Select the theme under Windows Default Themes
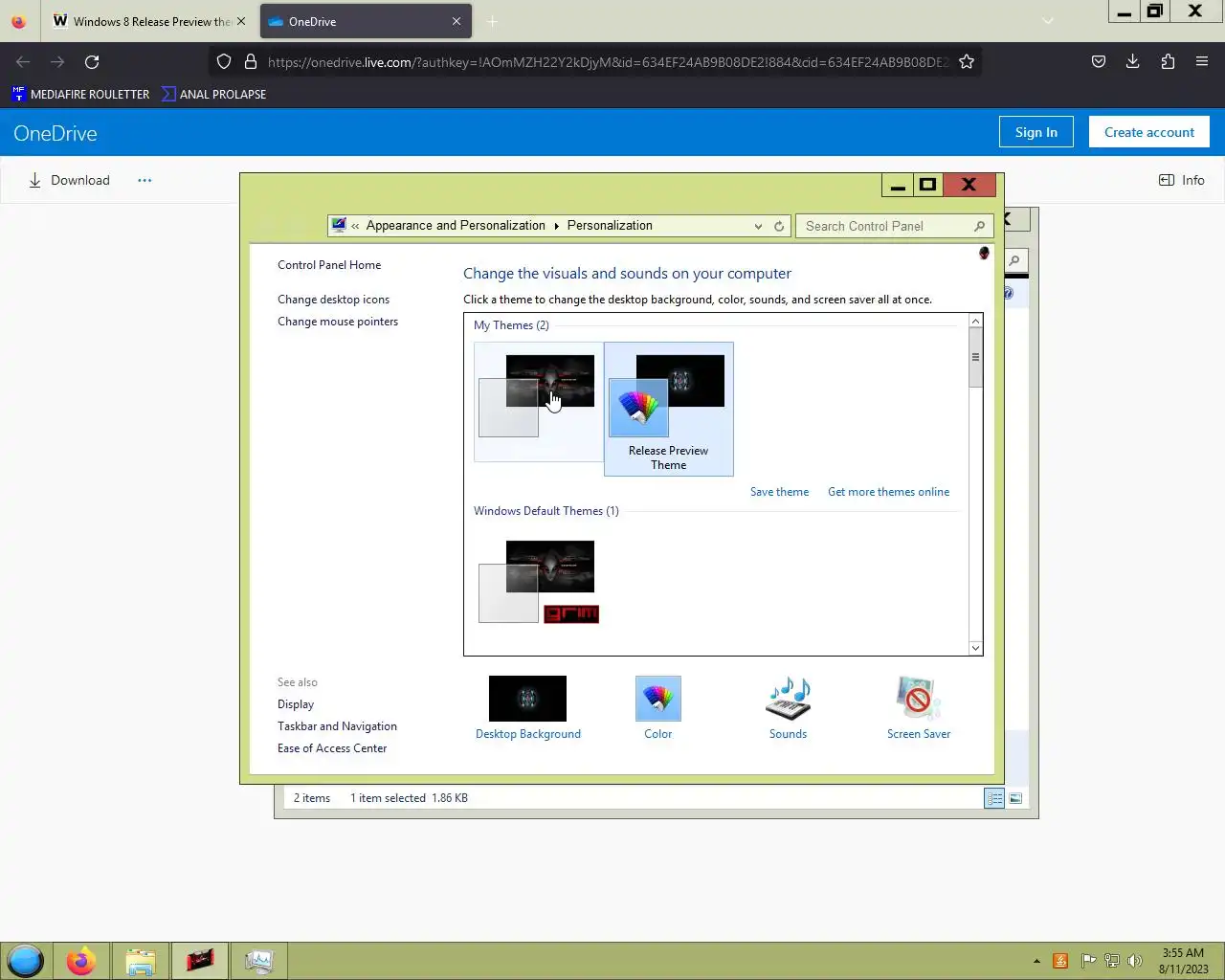The height and width of the screenshot is (980, 1225). pos(539,582)
